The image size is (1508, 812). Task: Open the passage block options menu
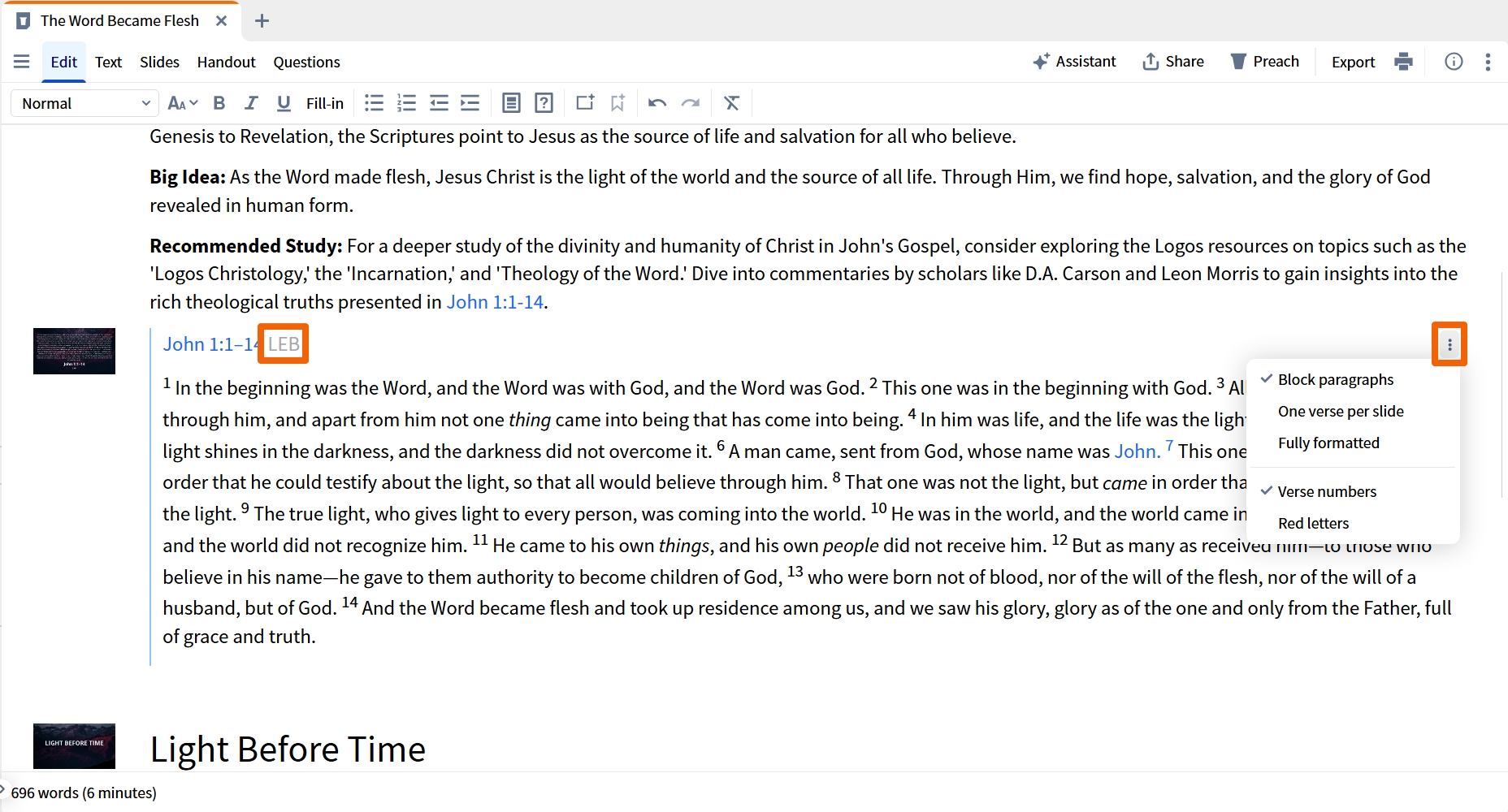click(1449, 345)
